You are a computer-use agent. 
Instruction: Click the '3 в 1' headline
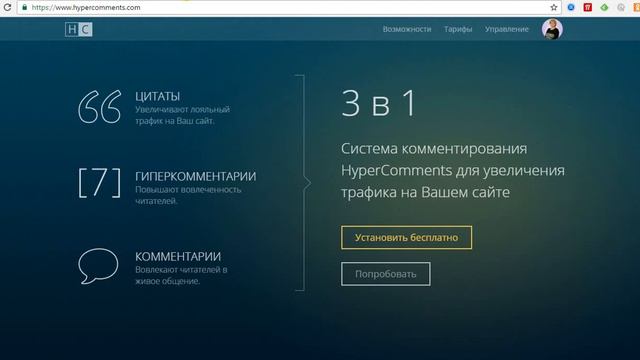[379, 104]
